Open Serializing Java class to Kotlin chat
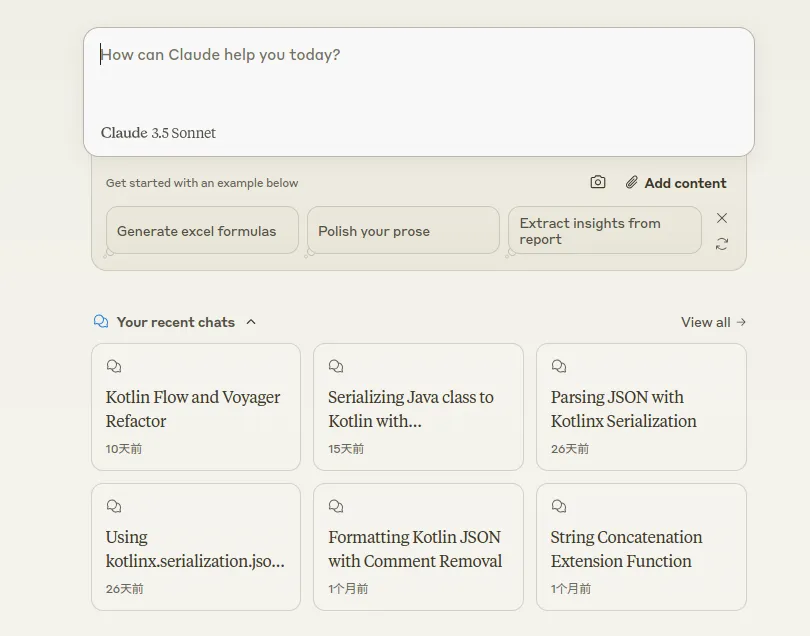The height and width of the screenshot is (636, 810). point(418,409)
